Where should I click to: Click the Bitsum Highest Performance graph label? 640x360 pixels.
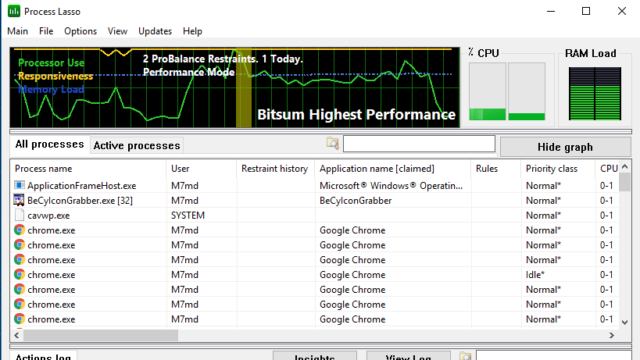[356, 114]
